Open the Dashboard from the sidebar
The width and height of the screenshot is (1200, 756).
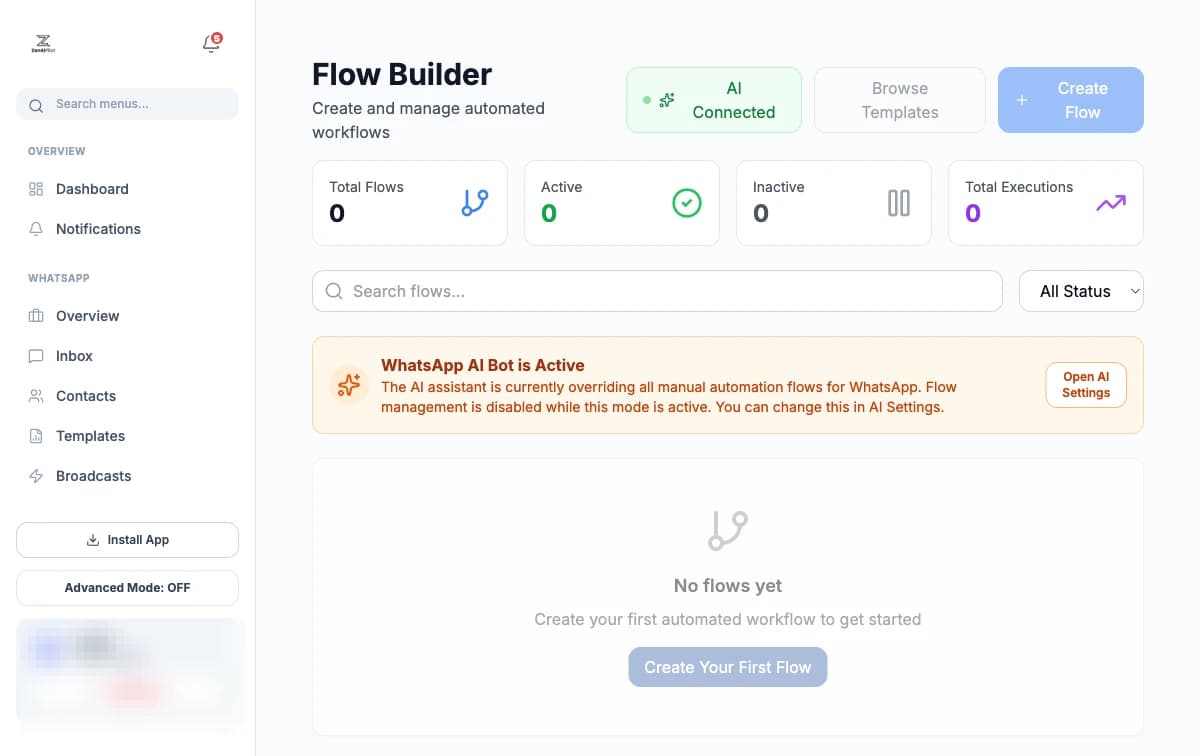point(92,188)
